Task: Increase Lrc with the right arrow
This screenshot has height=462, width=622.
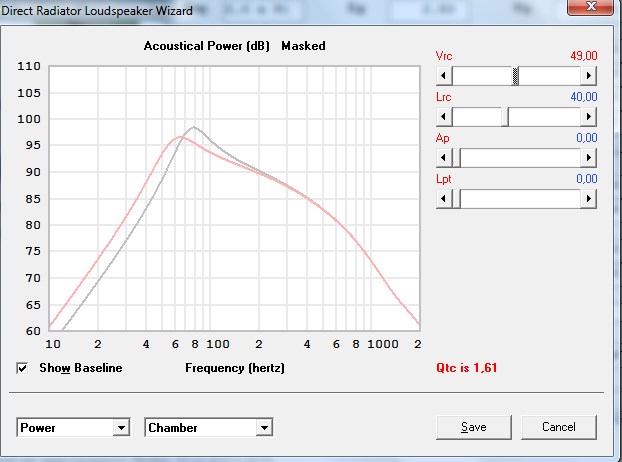Action: [589, 117]
